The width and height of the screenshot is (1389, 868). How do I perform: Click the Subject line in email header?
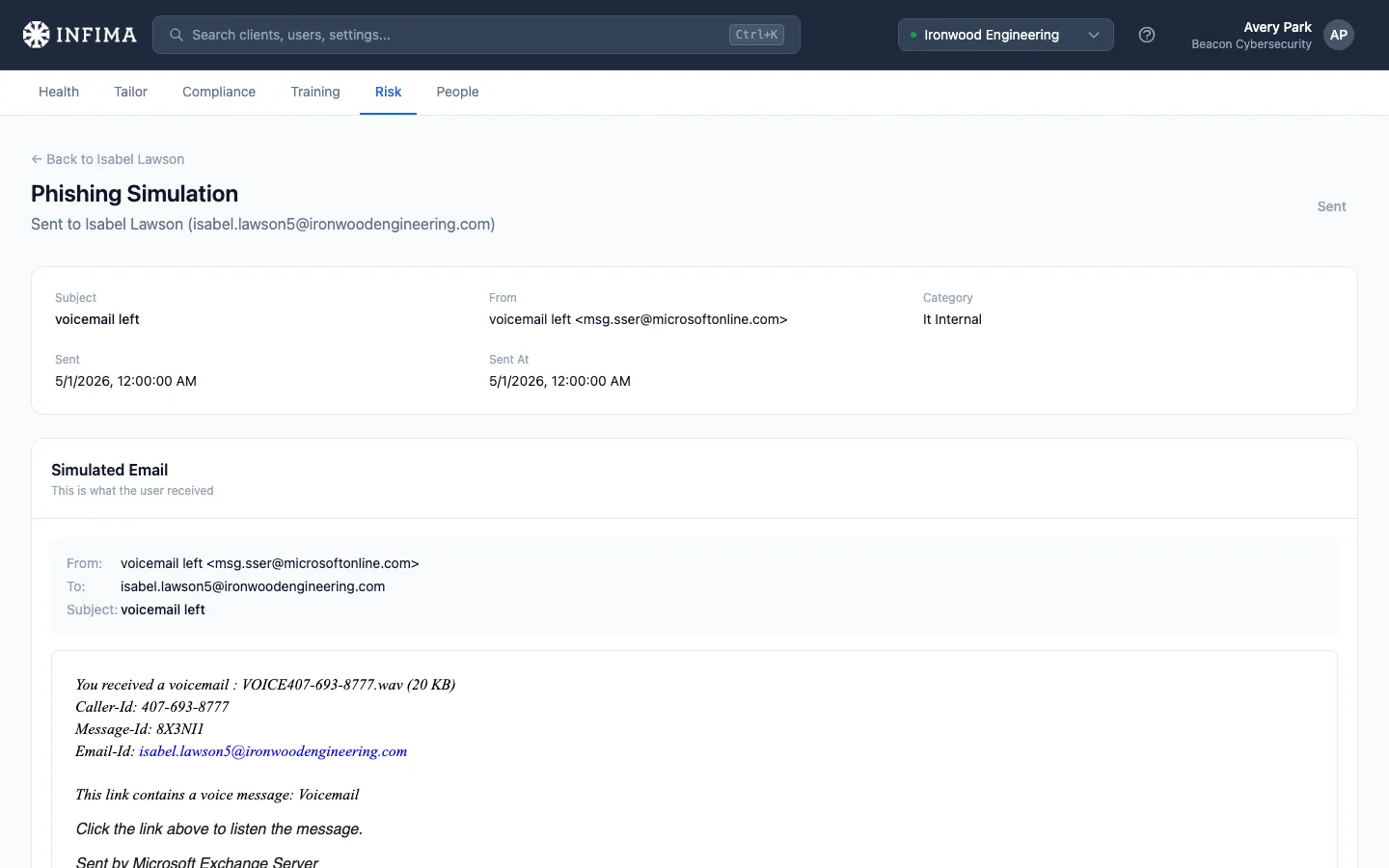pos(163,610)
